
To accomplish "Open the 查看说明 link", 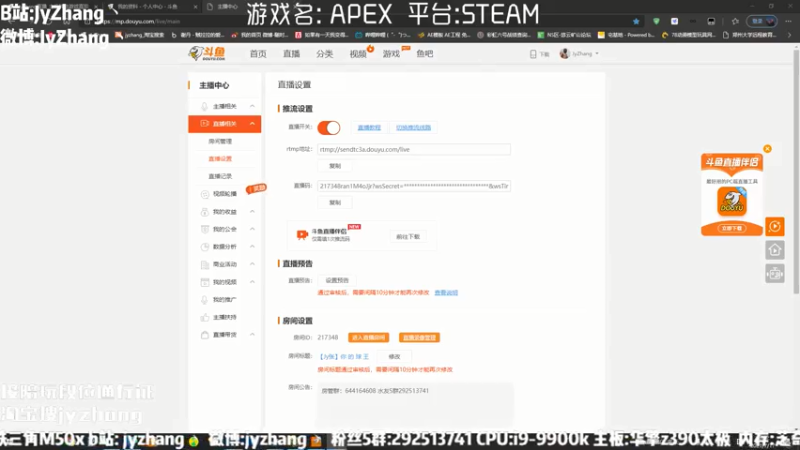I will [446, 293].
